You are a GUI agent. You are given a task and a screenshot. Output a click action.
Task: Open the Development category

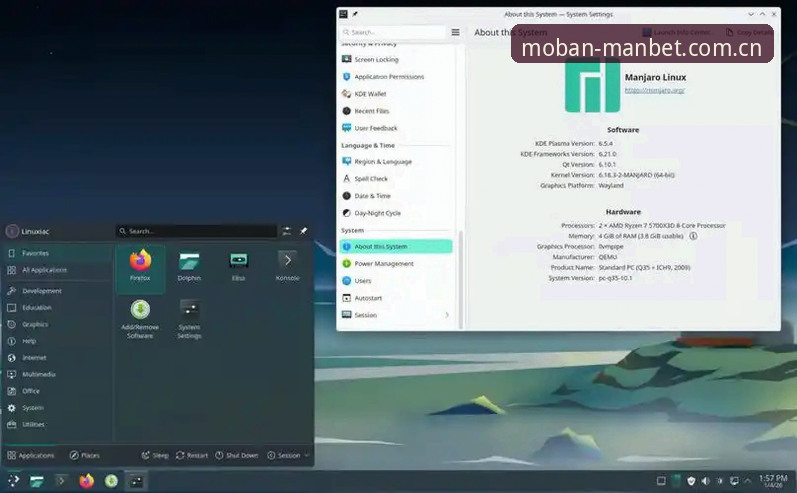(57, 291)
